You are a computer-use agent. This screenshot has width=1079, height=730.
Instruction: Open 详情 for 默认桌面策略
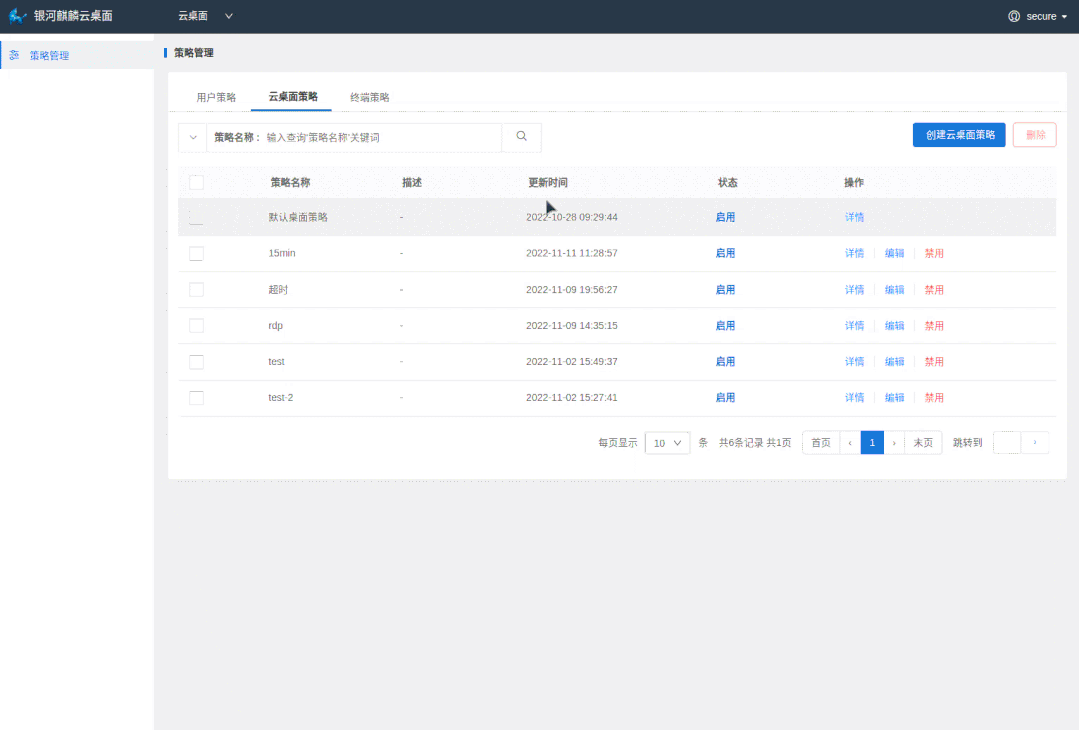(854, 217)
